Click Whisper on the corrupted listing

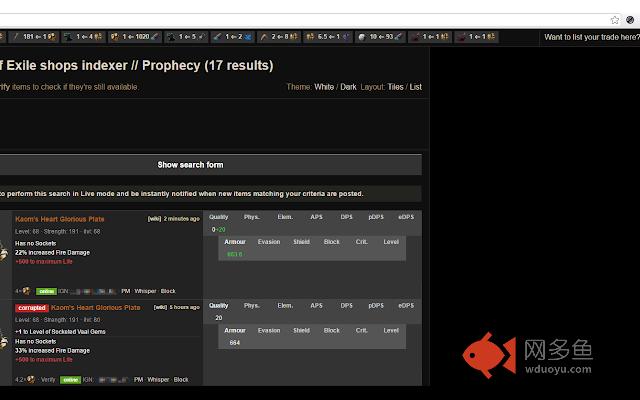tap(158, 380)
